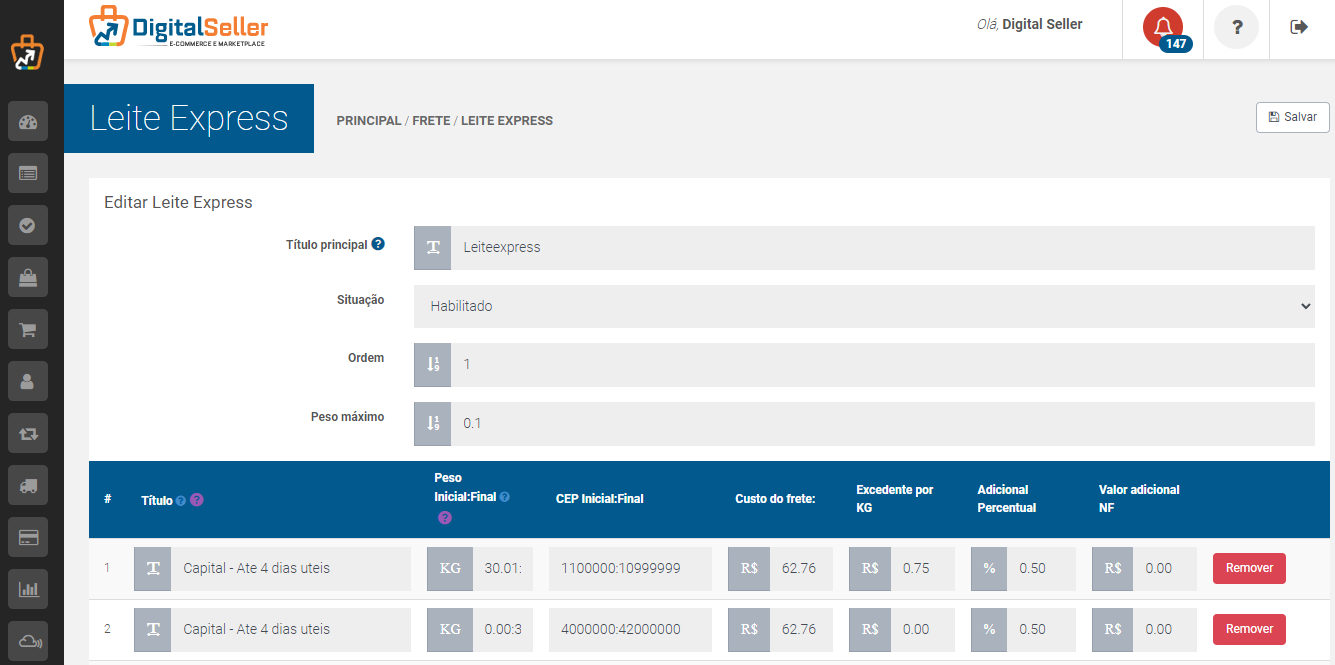1335x665 pixels.
Task: Edit row 2 Adicional Percentual 0.50
Action: point(1041,630)
